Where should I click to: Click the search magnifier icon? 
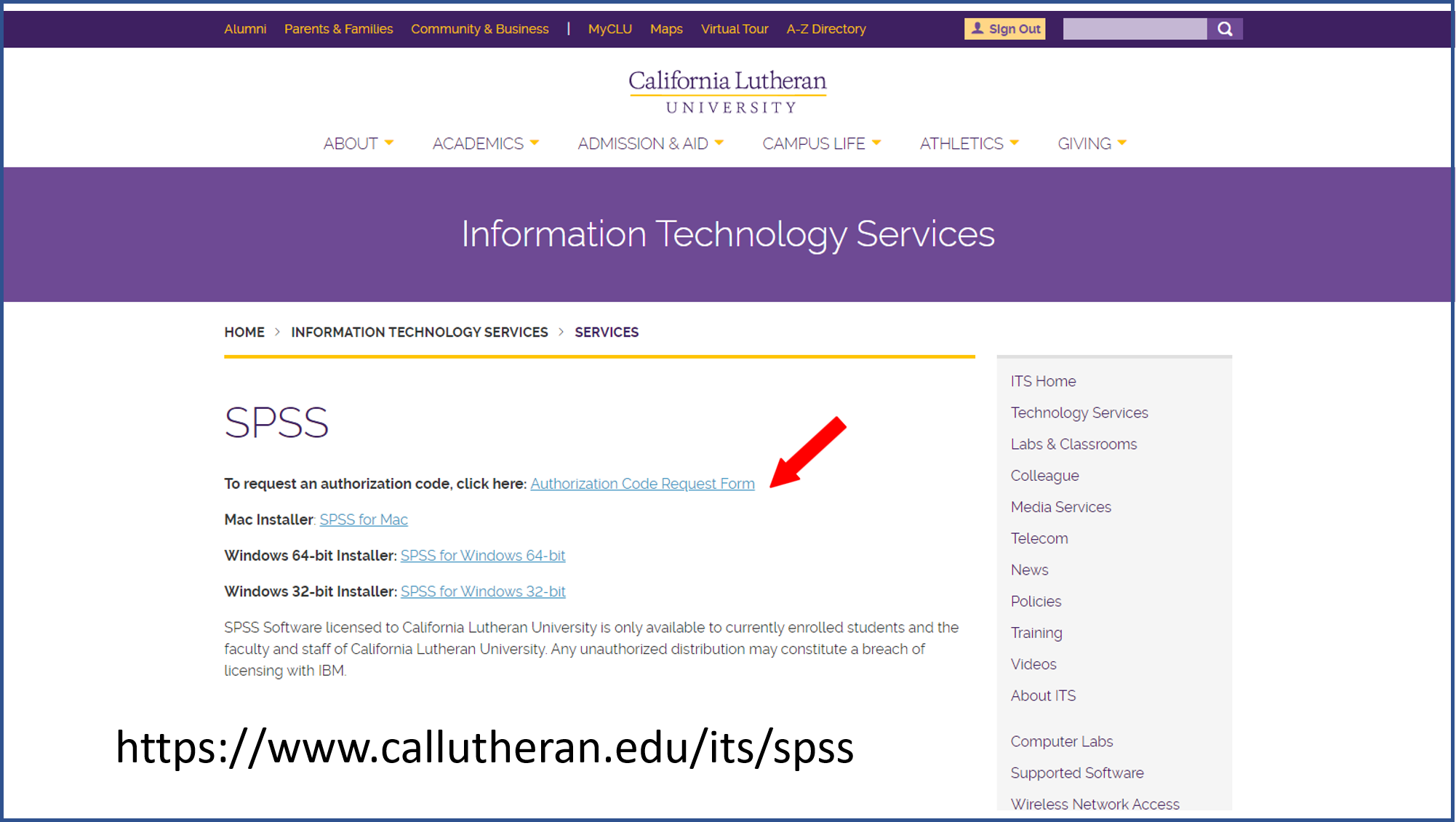pyautogui.click(x=1225, y=29)
